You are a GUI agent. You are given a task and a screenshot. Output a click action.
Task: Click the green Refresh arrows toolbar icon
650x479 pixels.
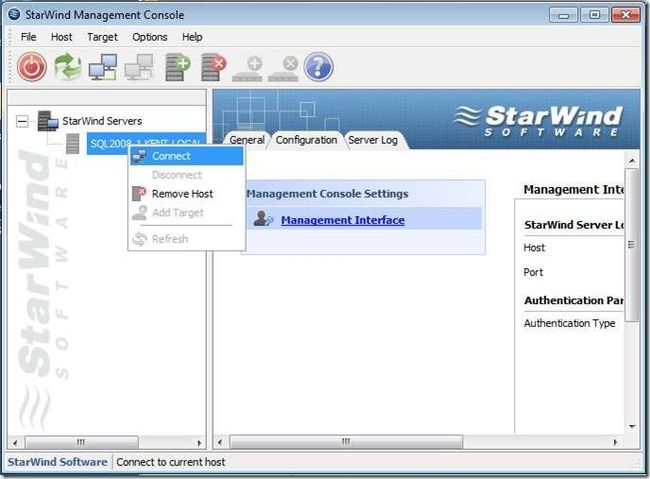68,67
